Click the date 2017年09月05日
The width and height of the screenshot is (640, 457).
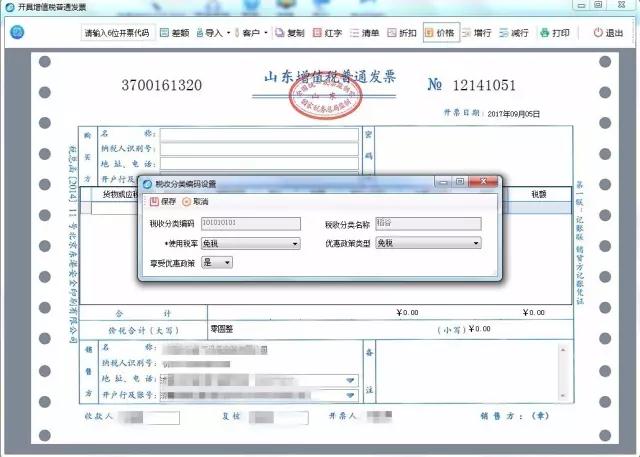(x=513, y=114)
